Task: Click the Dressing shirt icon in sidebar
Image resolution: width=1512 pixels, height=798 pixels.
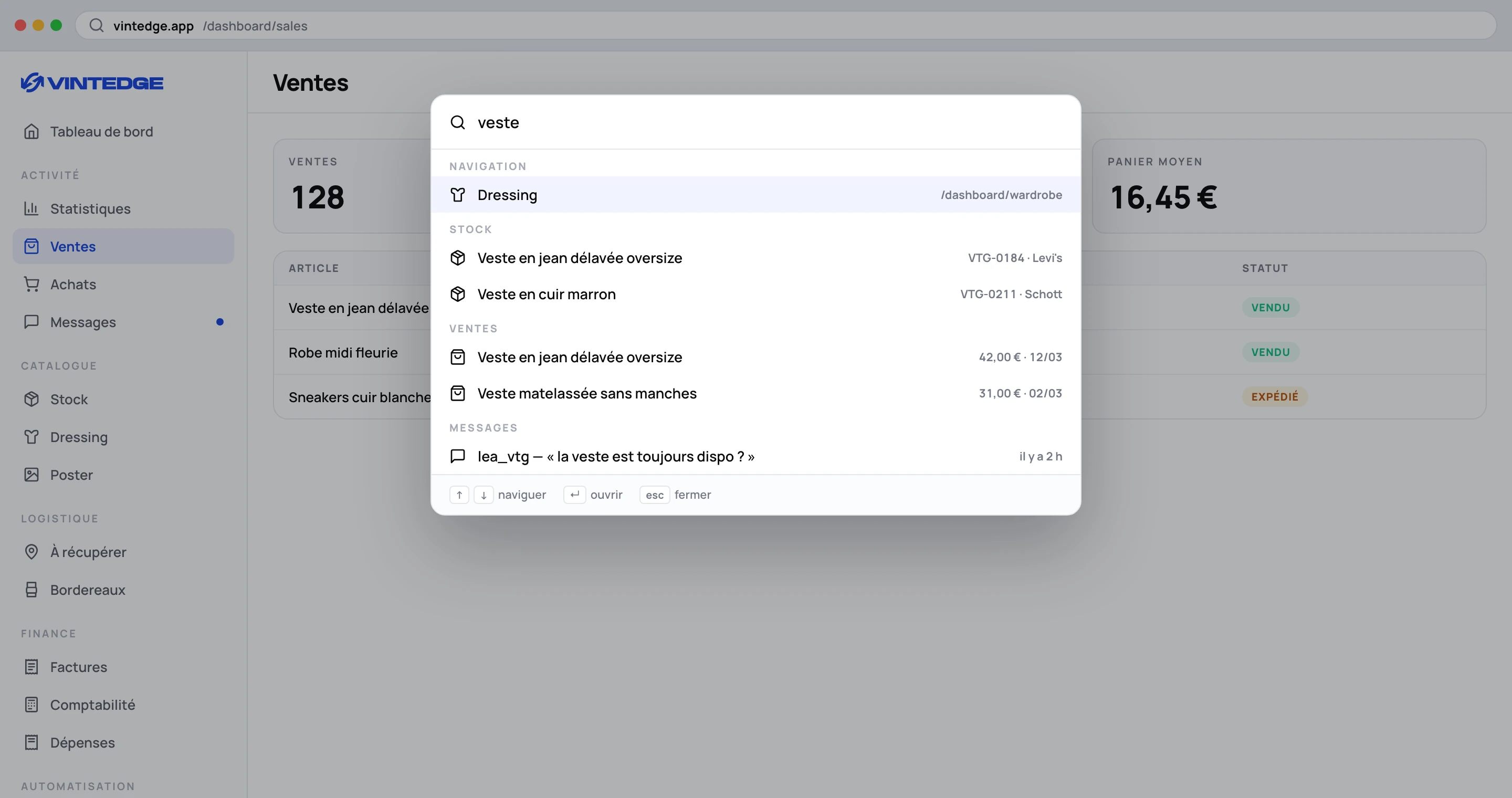Action: coord(31,437)
